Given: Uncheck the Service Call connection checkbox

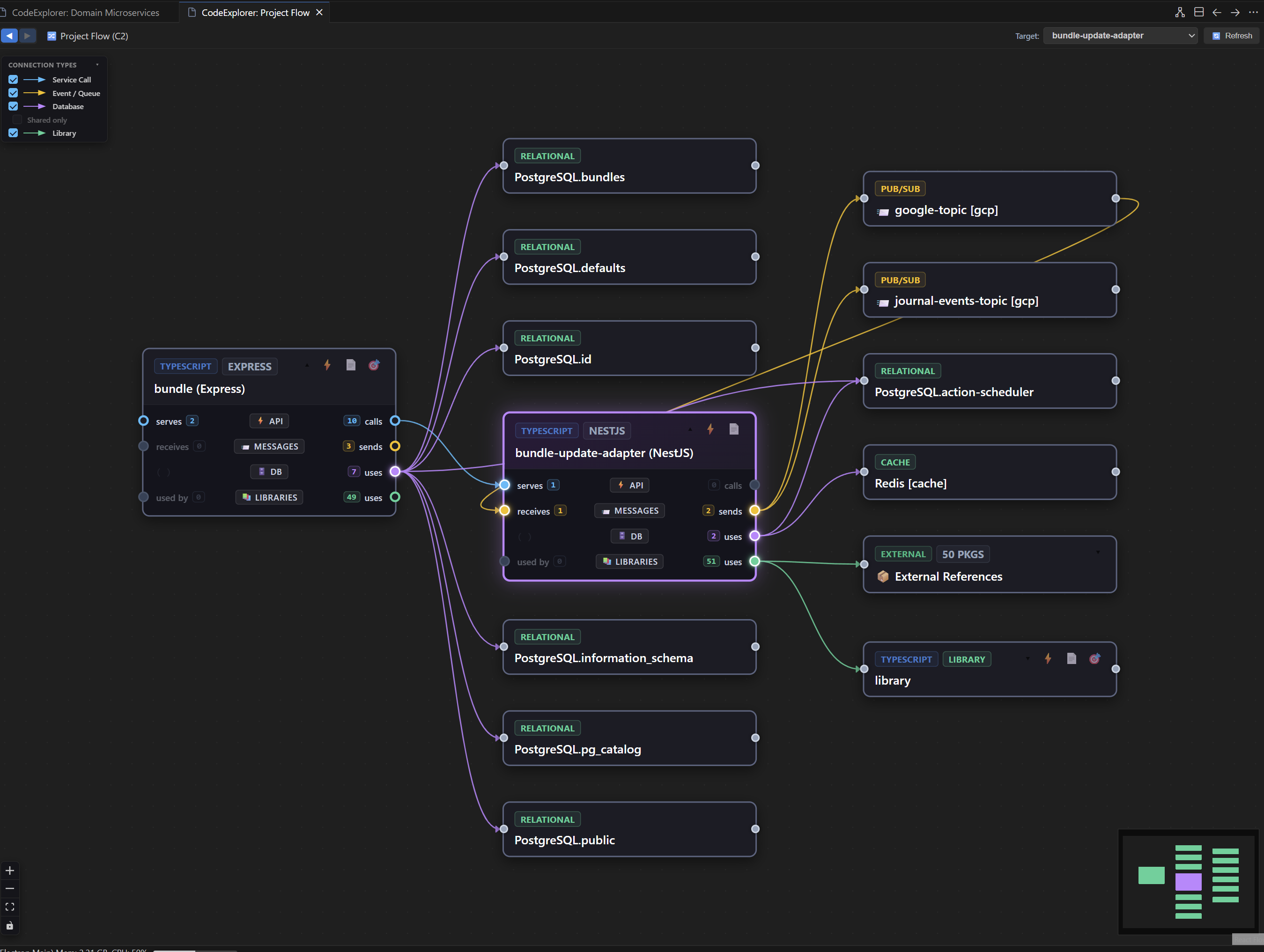Looking at the screenshot, I should [x=13, y=80].
